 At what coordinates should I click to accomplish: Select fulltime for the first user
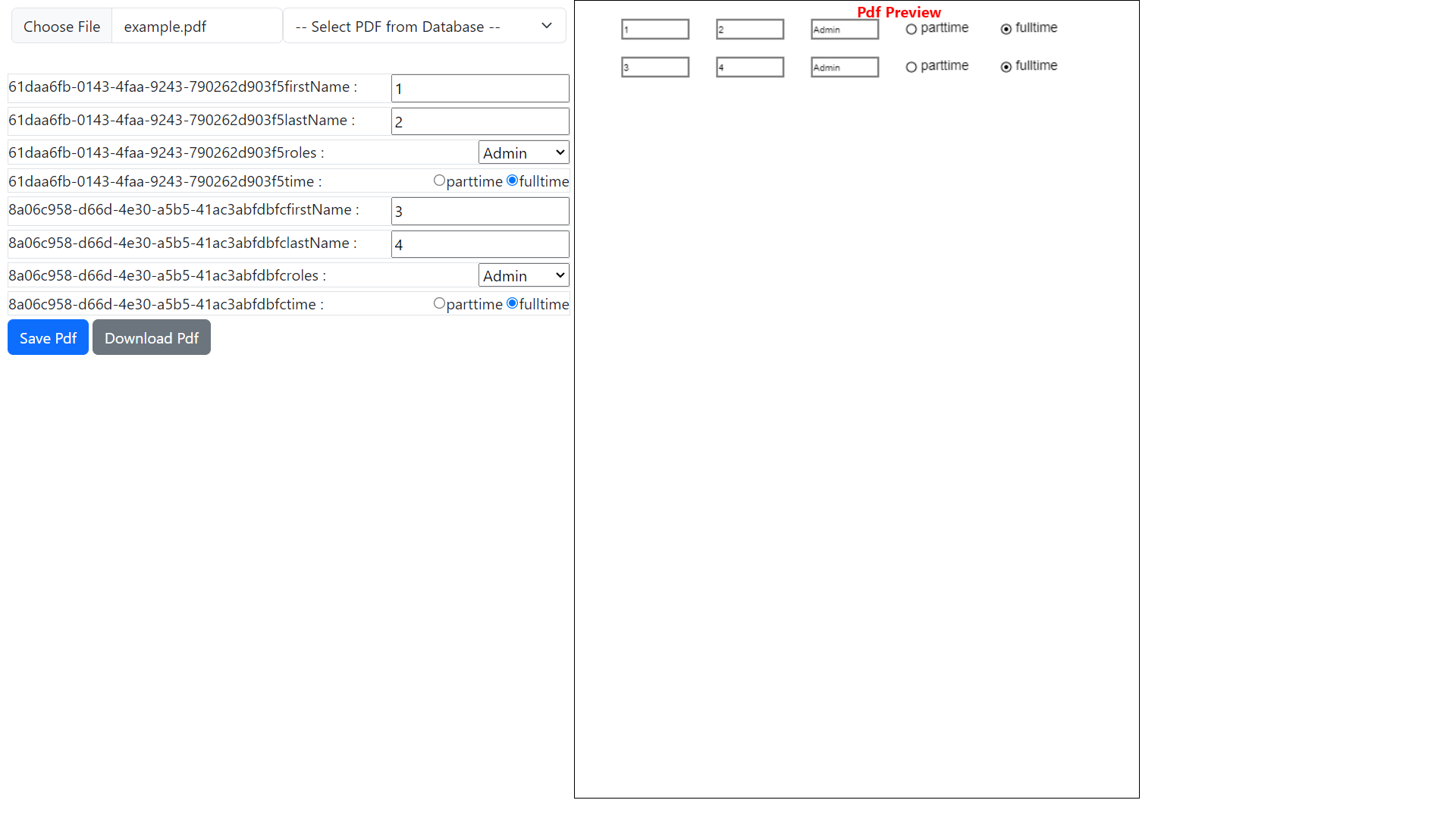pyautogui.click(x=513, y=180)
